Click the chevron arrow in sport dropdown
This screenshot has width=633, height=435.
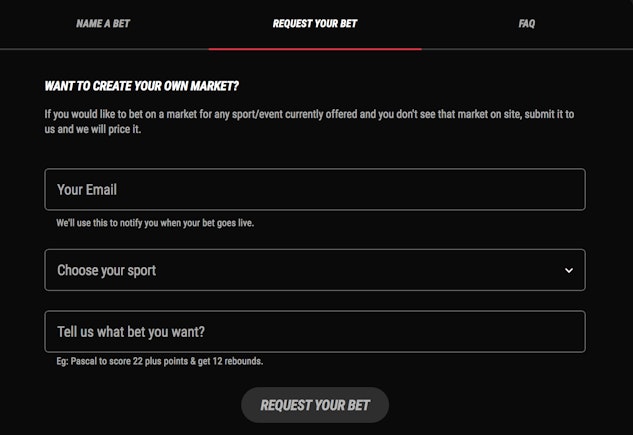(x=568, y=270)
